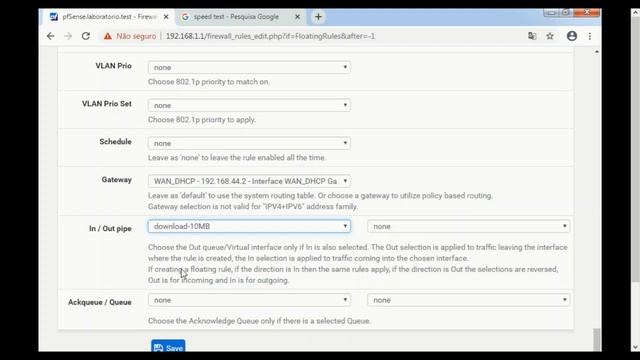Open the Out pipe dropdown set to none
Screen dimensions: 640x360
coord(468,226)
